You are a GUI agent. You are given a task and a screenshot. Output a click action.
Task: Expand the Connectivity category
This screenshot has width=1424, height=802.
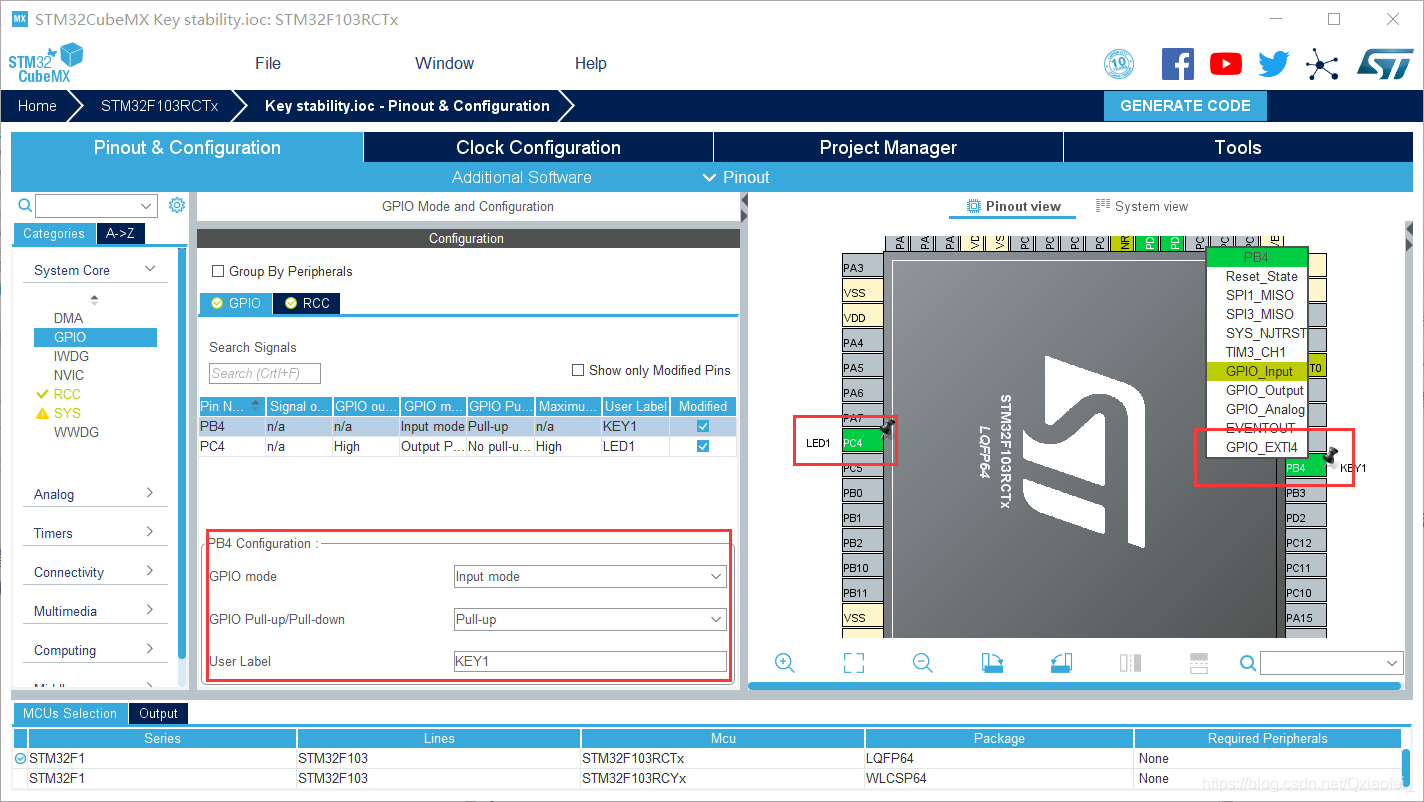pos(150,571)
